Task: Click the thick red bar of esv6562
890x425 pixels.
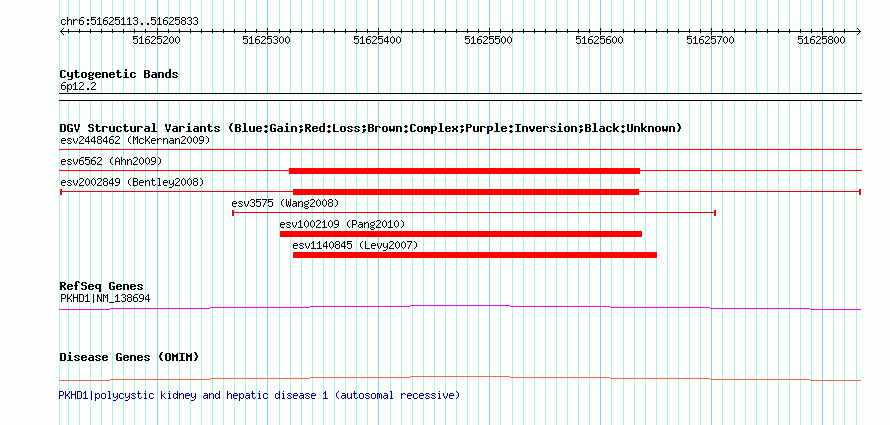Action: point(465,171)
